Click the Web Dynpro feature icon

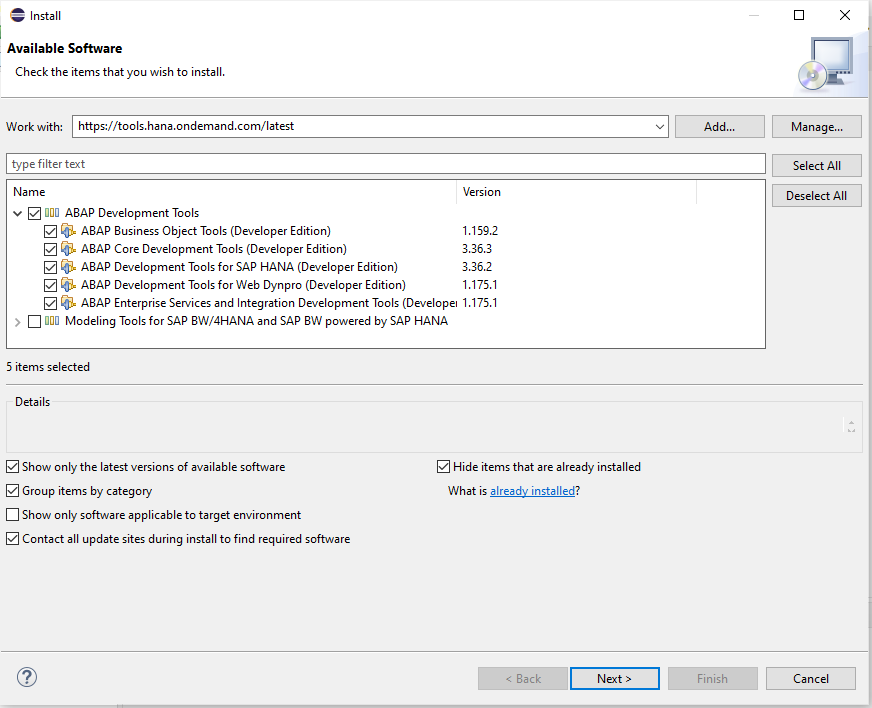68,285
